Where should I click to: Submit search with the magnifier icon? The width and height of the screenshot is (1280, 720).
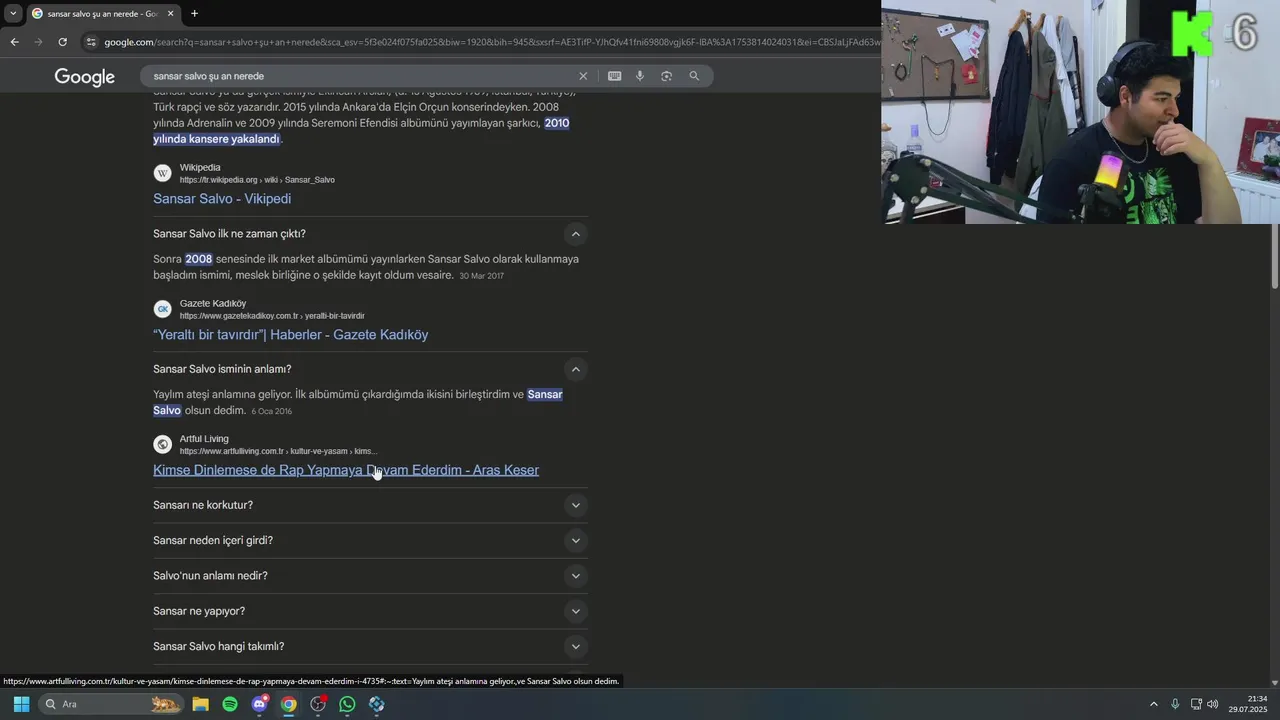(694, 76)
